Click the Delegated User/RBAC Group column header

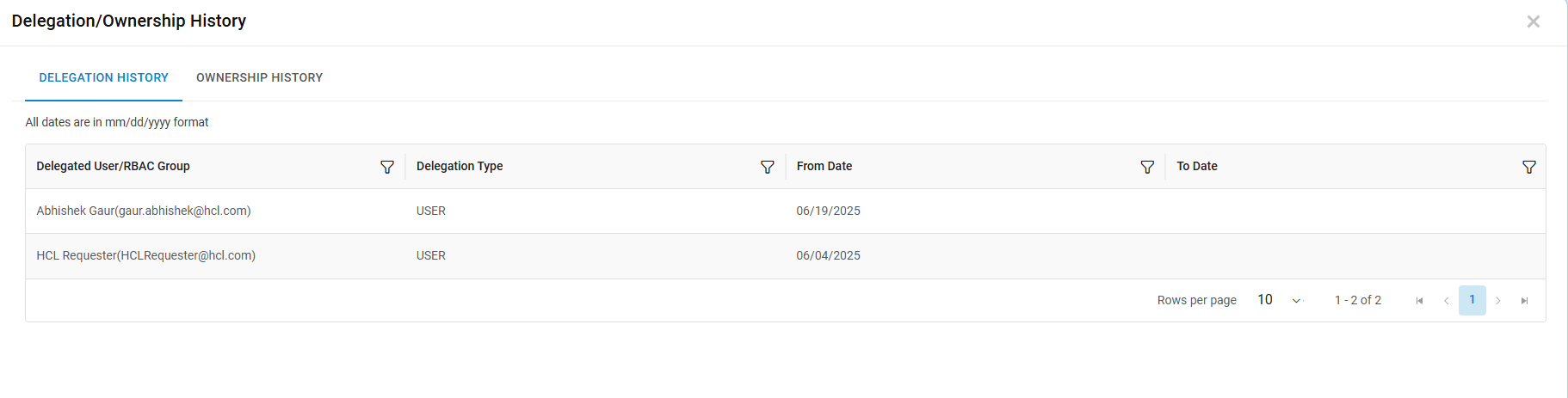point(113,166)
